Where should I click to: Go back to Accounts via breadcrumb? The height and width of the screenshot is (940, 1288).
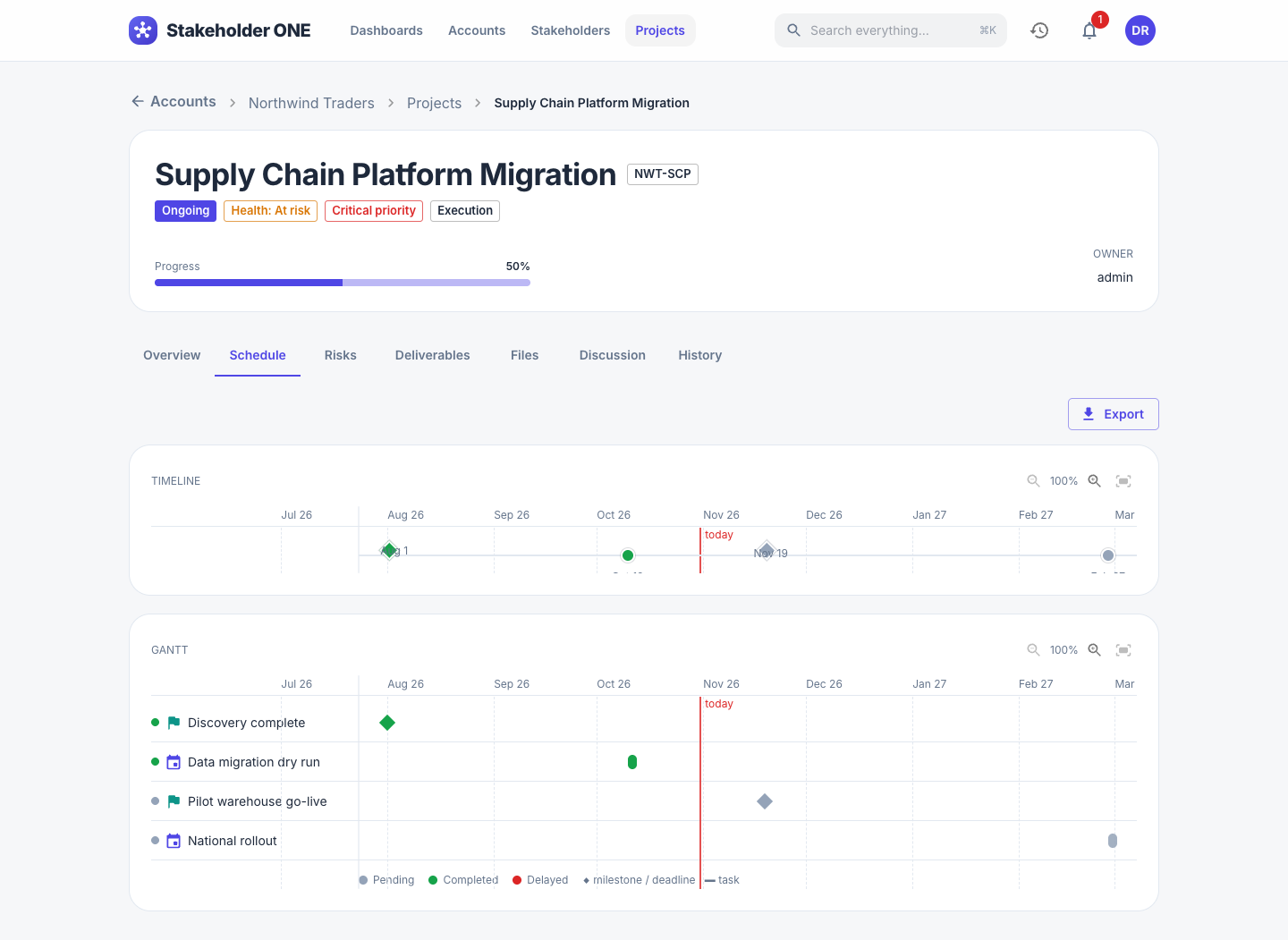click(x=174, y=102)
